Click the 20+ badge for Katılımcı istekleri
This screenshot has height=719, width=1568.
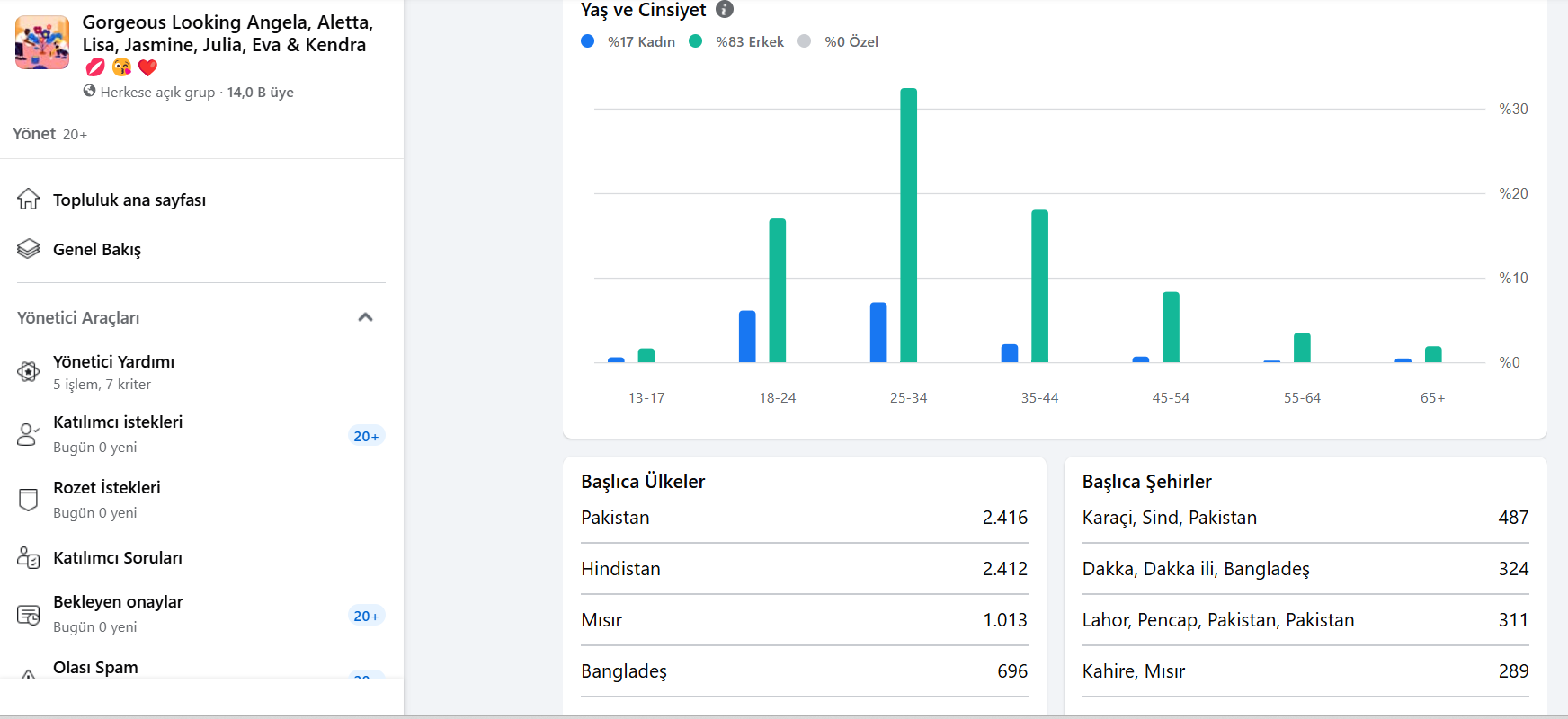click(x=366, y=436)
